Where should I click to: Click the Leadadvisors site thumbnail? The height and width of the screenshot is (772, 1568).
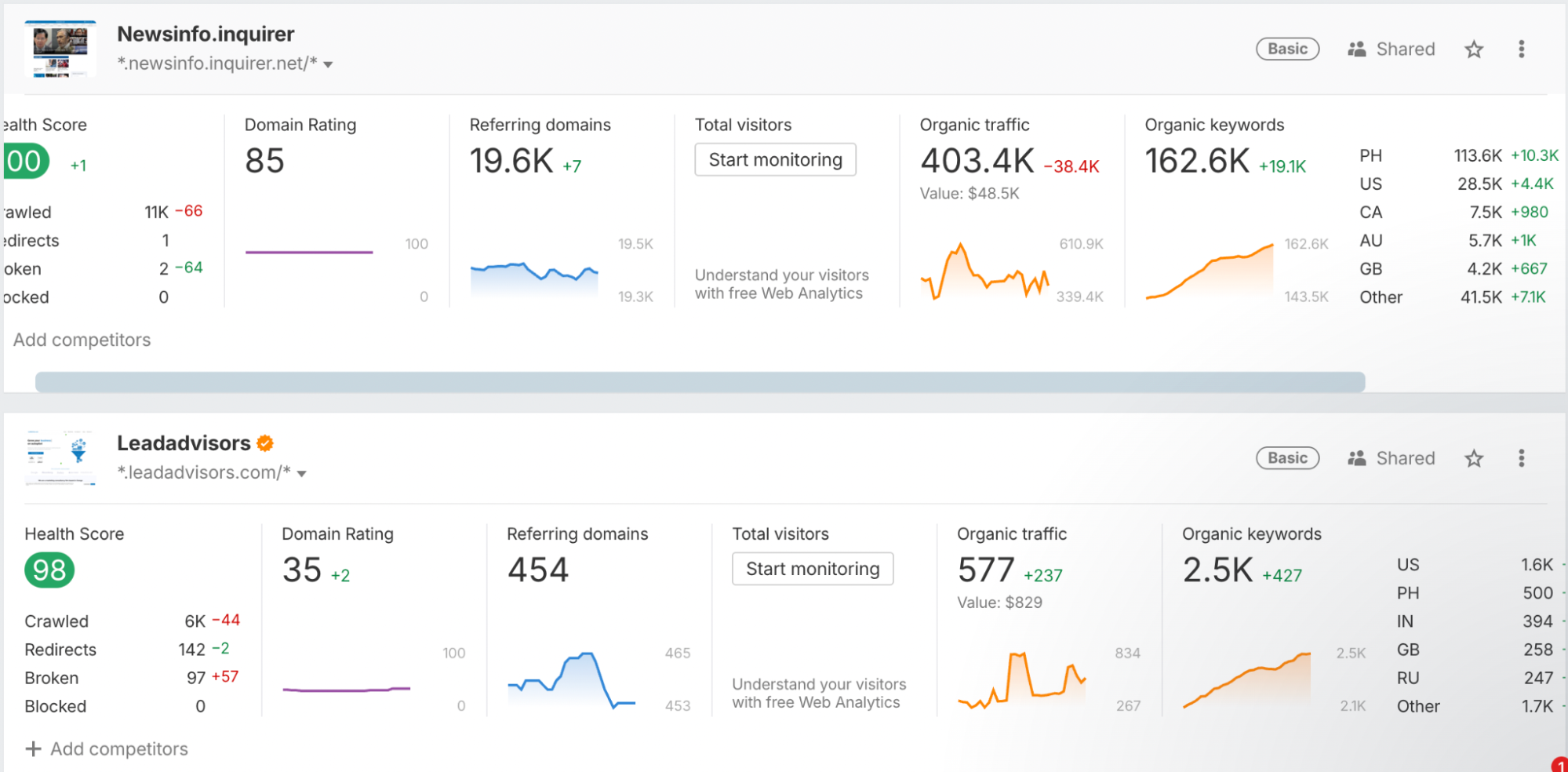60,458
